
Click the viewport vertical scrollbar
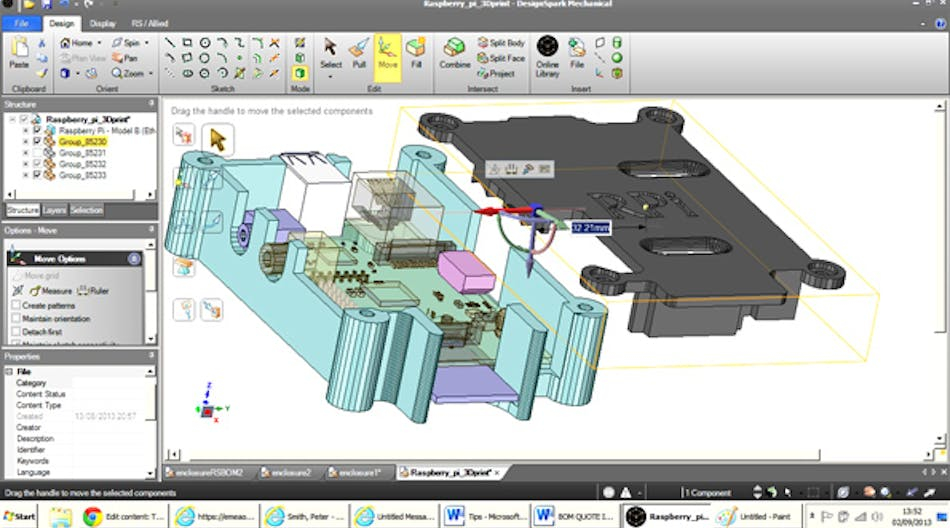tap(939, 273)
